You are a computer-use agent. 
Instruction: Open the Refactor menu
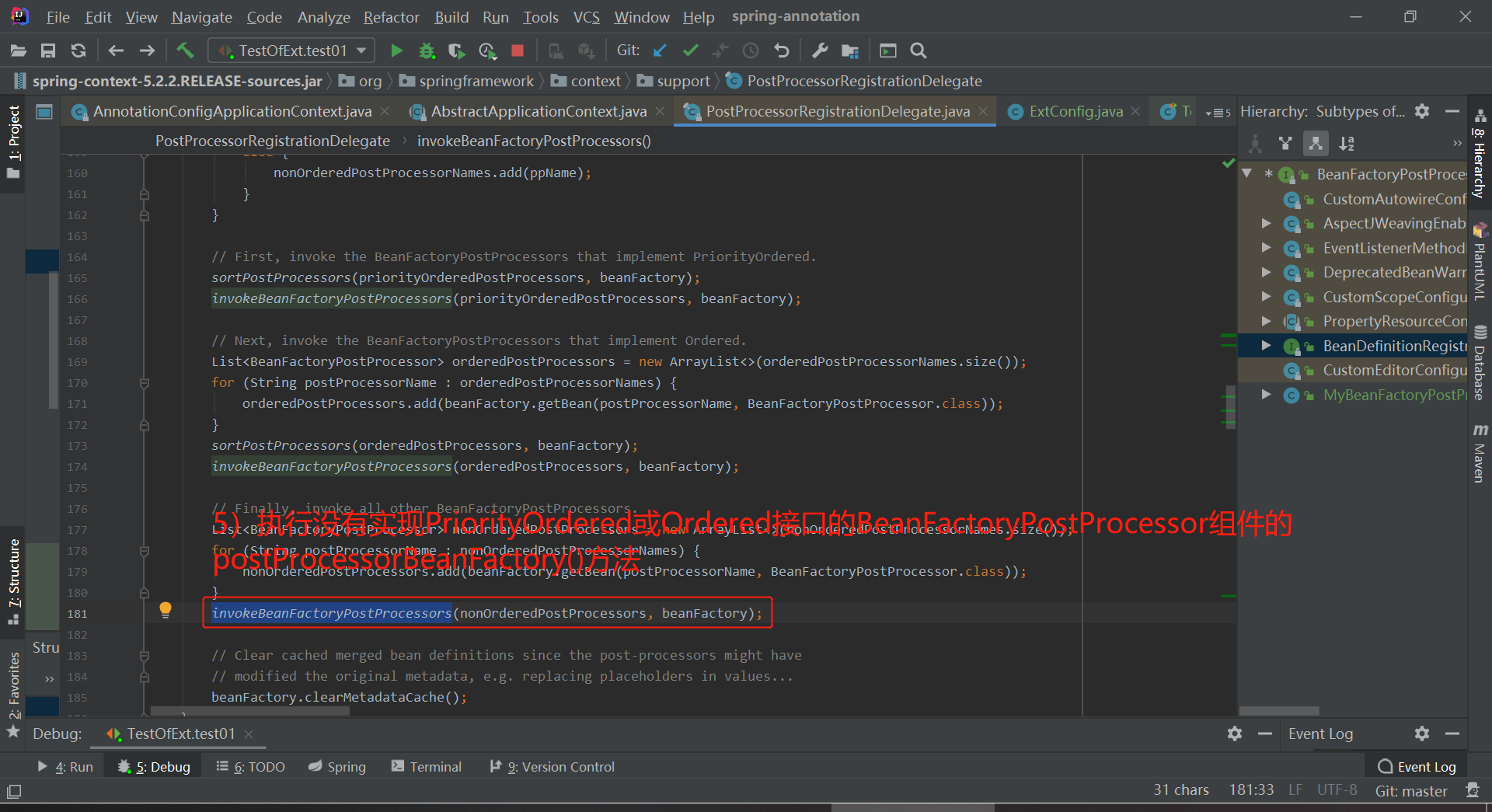click(x=391, y=17)
